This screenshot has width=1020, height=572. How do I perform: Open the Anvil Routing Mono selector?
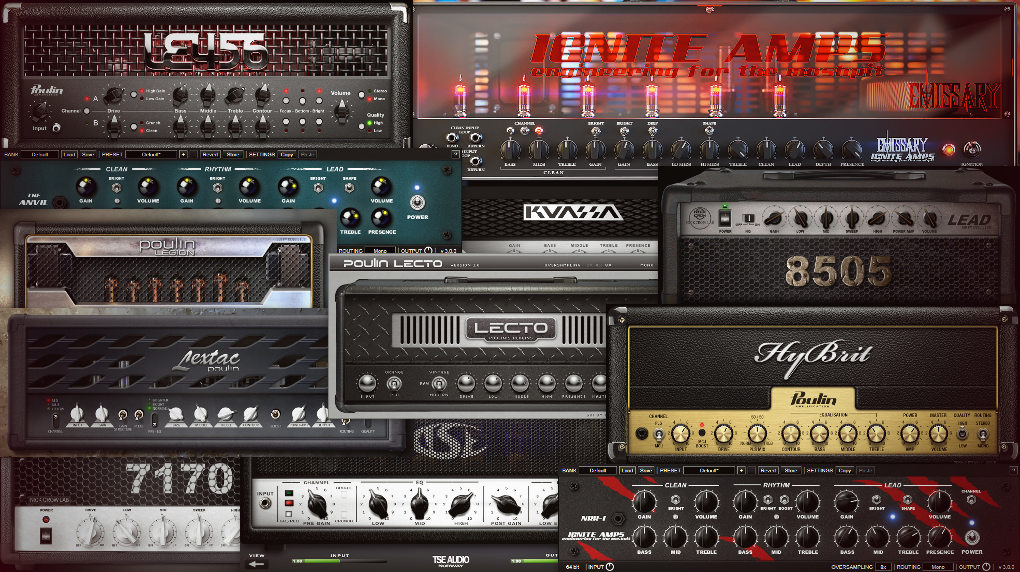(x=380, y=251)
